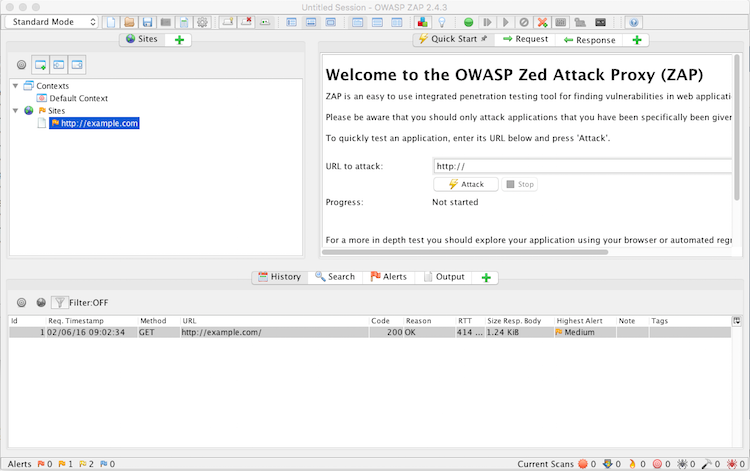Click the Stop button

click(519, 185)
